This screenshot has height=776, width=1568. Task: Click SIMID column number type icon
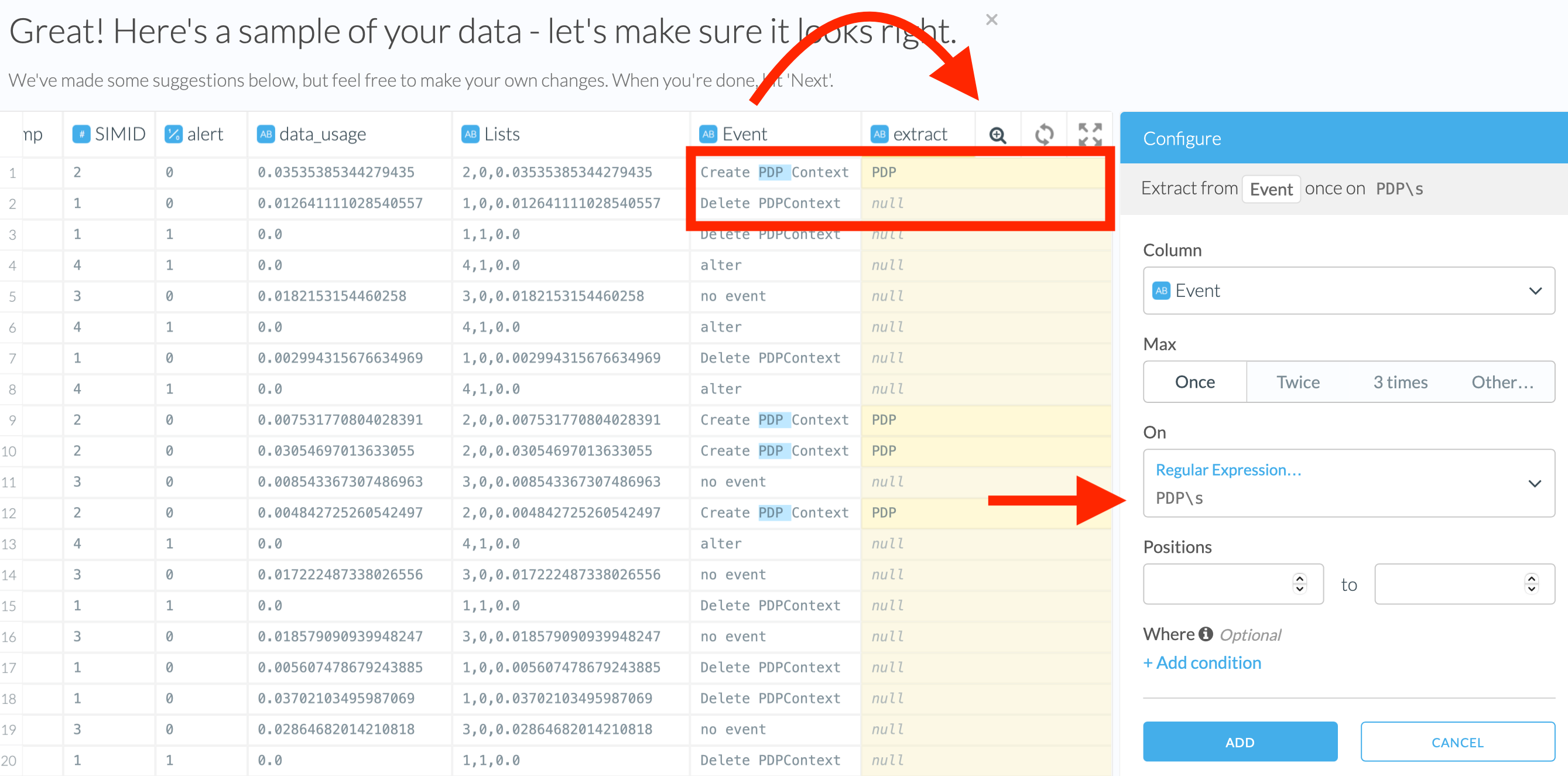(x=81, y=134)
